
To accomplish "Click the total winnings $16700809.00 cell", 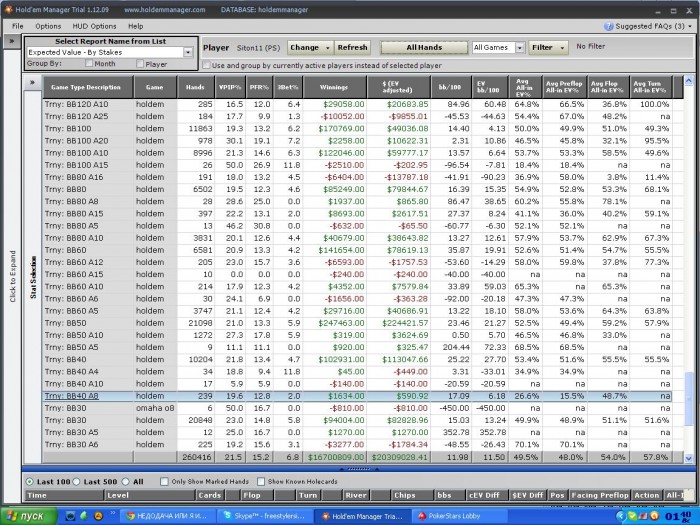I will pyautogui.click(x=336, y=457).
